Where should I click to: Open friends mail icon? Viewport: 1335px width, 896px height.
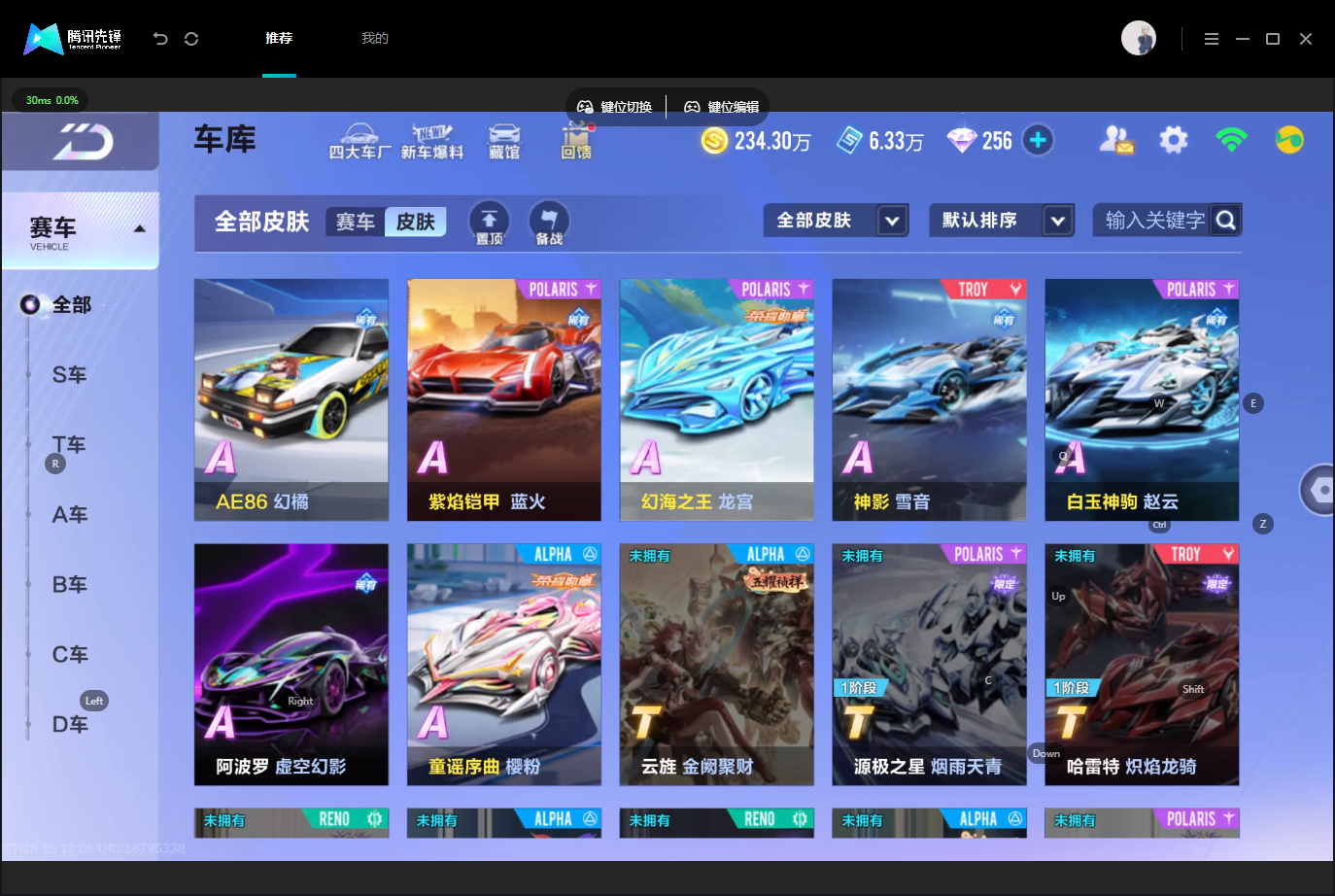pyautogui.click(x=1116, y=140)
